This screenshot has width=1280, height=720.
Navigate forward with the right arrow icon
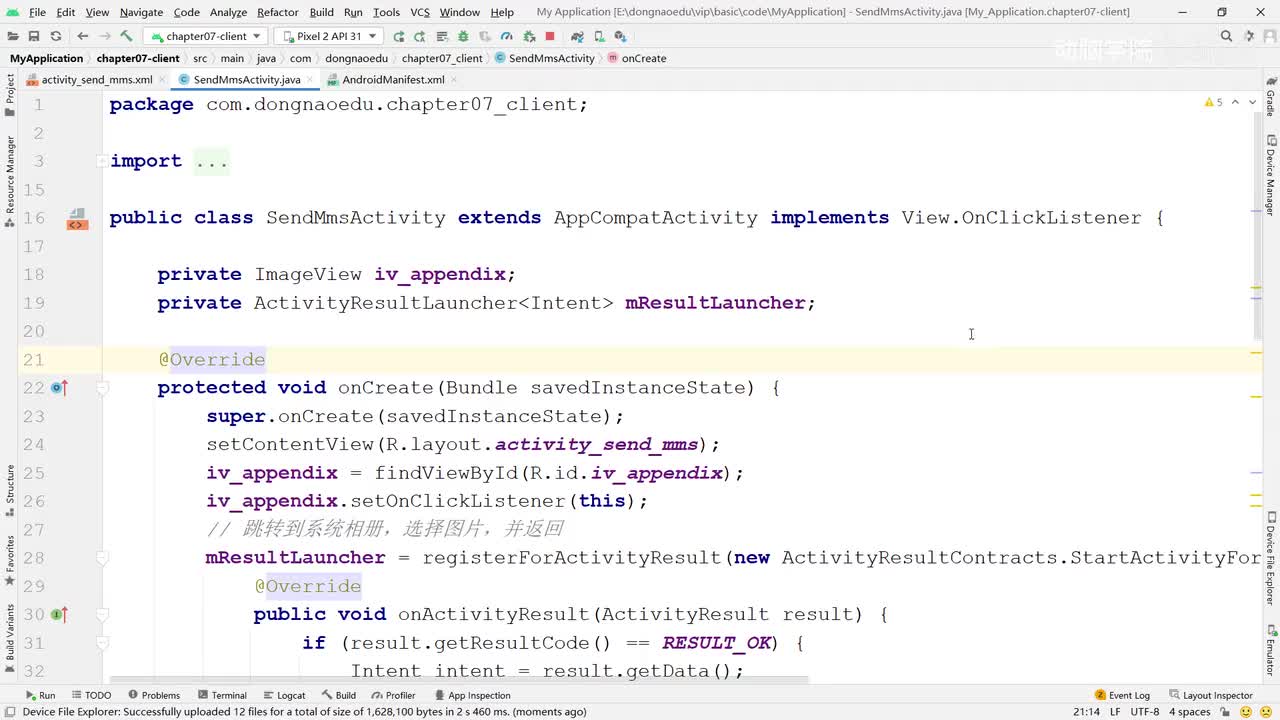point(104,36)
